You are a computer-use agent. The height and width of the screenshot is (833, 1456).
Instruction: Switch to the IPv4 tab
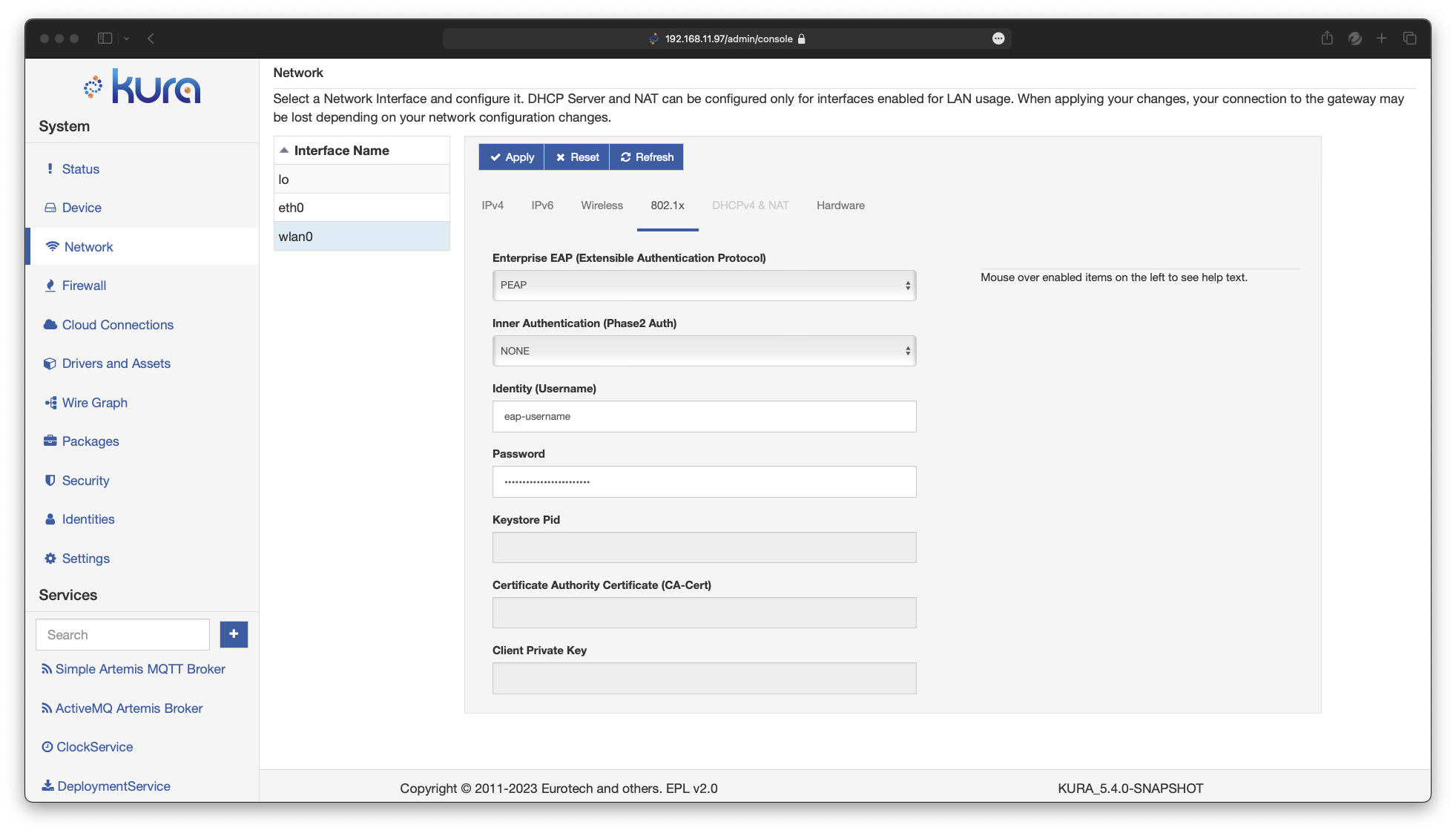(493, 205)
